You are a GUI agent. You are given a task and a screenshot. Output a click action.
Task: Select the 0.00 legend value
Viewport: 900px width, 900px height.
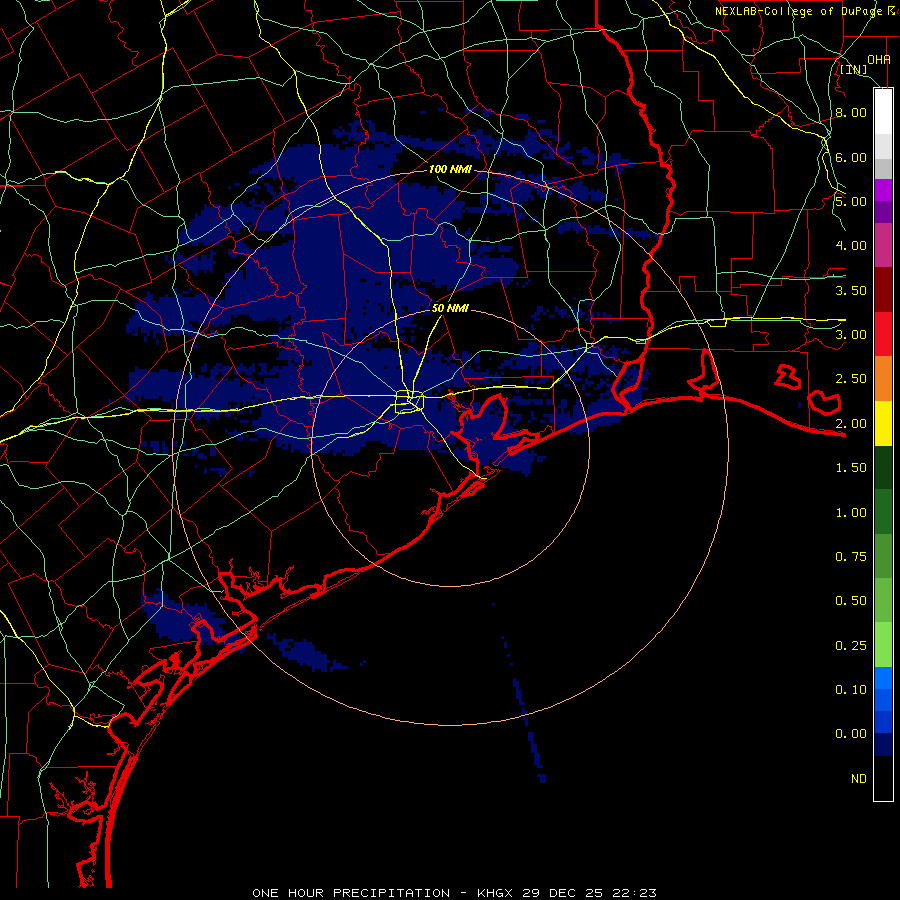851,734
